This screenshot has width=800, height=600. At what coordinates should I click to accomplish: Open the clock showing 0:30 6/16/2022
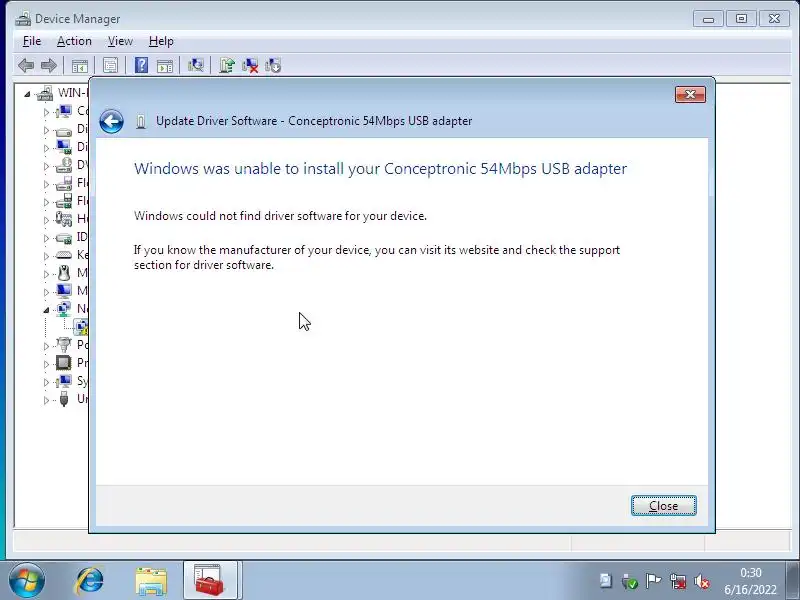click(x=751, y=581)
